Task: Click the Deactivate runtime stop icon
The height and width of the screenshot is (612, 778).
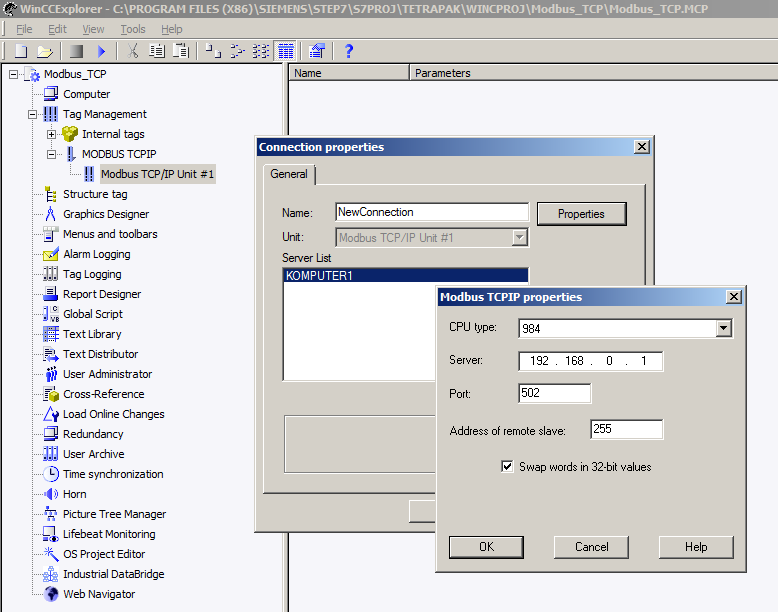Action: [76, 51]
